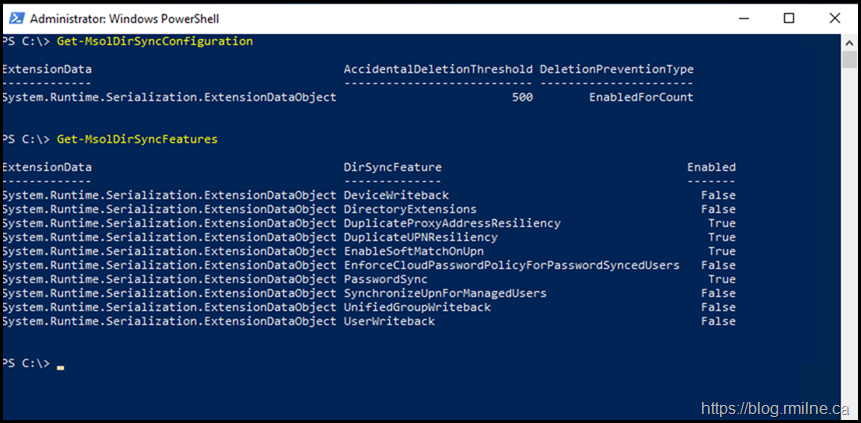Click the Get-MsolDirSyncFeatures command text

[x=137, y=139]
